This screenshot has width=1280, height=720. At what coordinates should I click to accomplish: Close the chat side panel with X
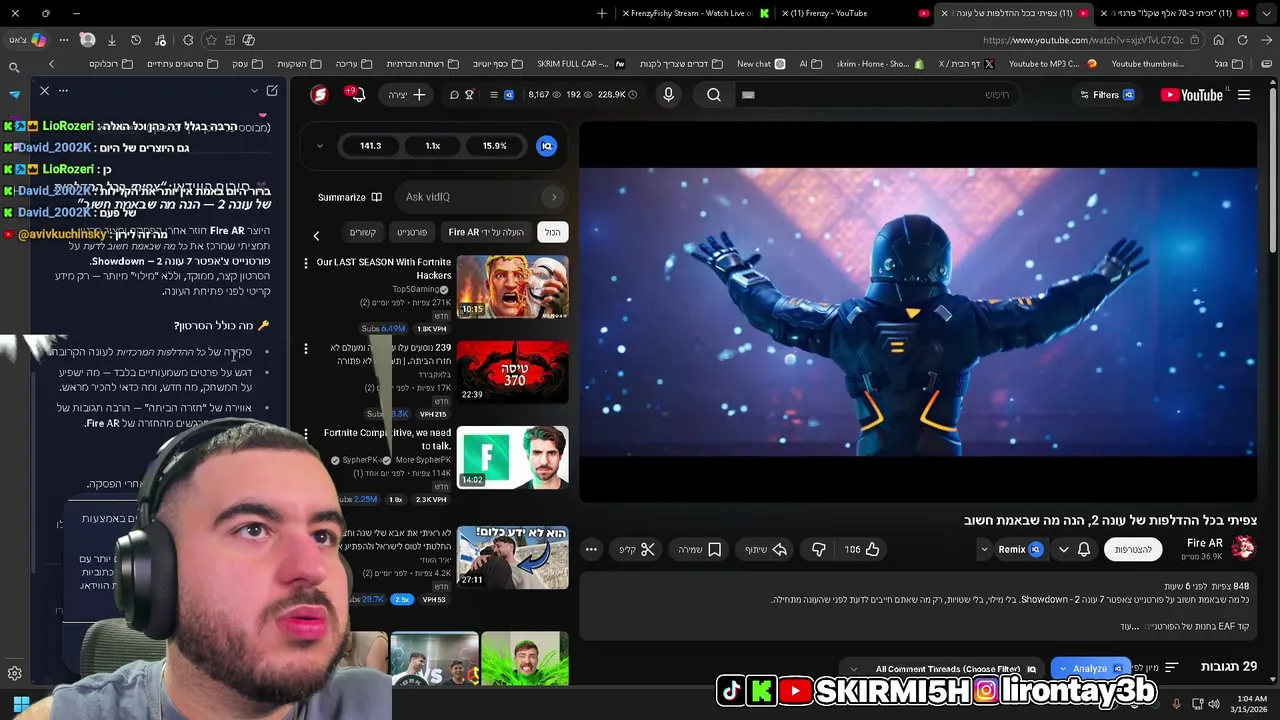click(44, 91)
